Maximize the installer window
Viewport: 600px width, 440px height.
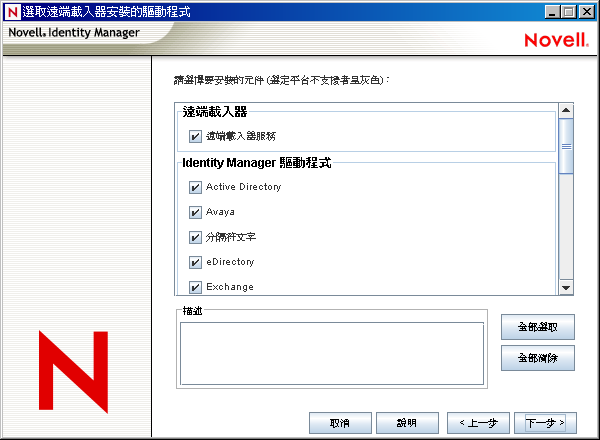click(569, 12)
